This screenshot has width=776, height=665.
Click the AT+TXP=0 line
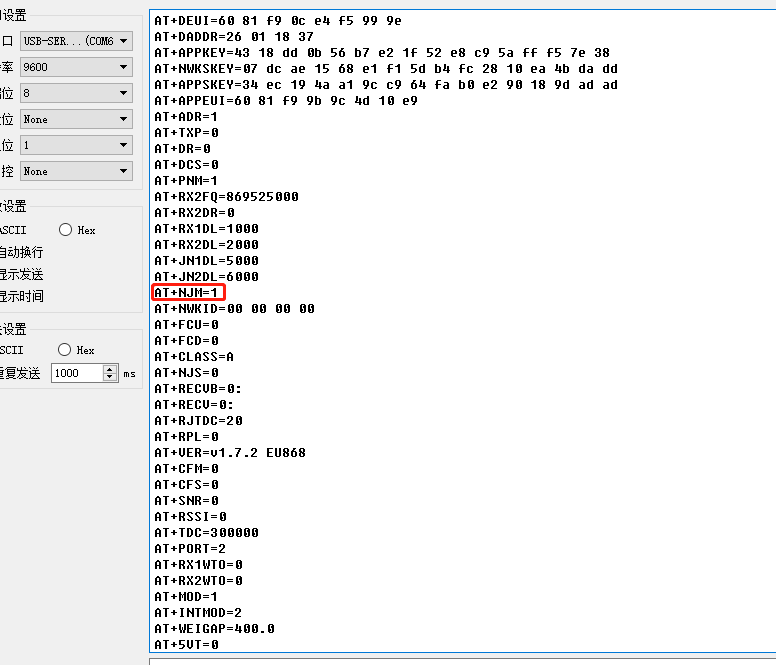186,133
